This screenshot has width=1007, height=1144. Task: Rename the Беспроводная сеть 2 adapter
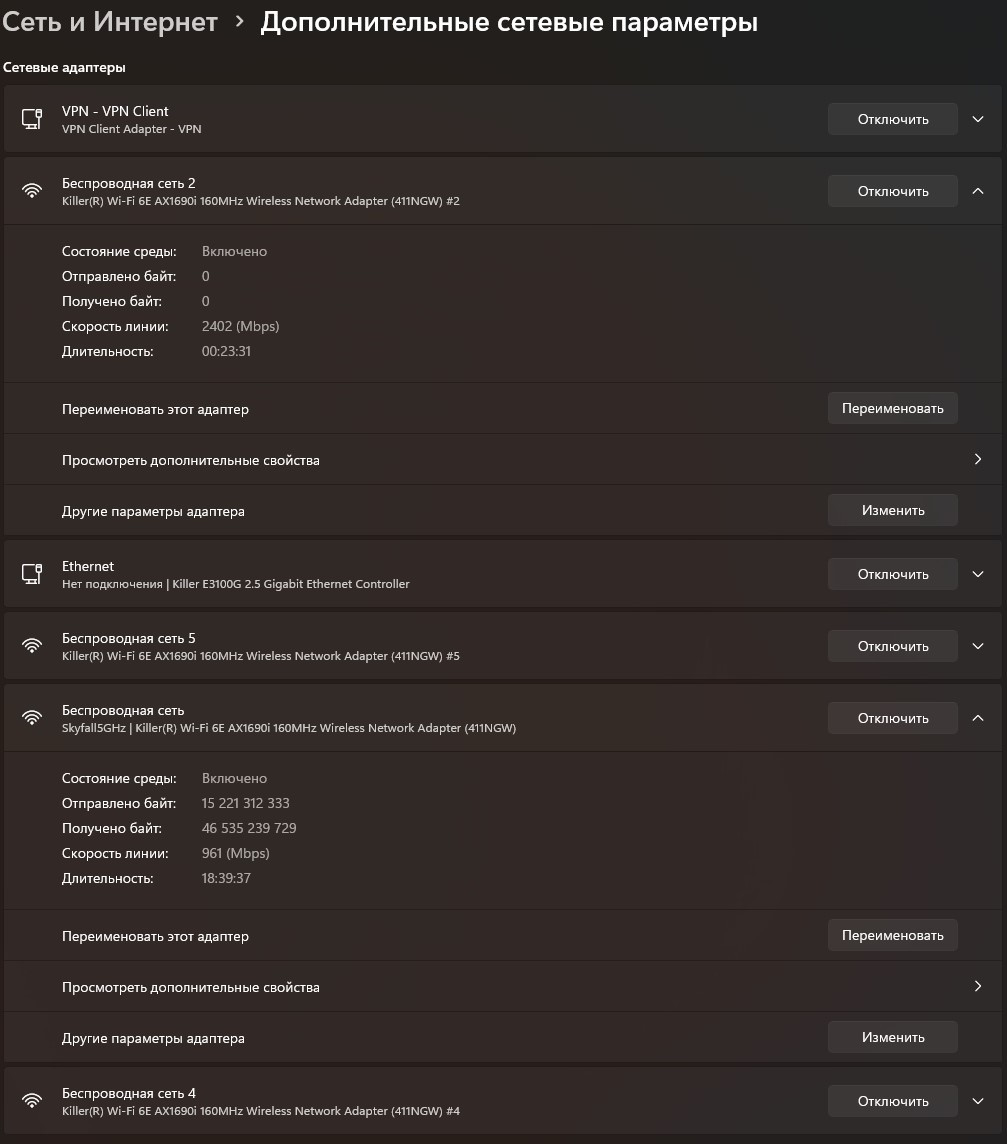click(892, 408)
